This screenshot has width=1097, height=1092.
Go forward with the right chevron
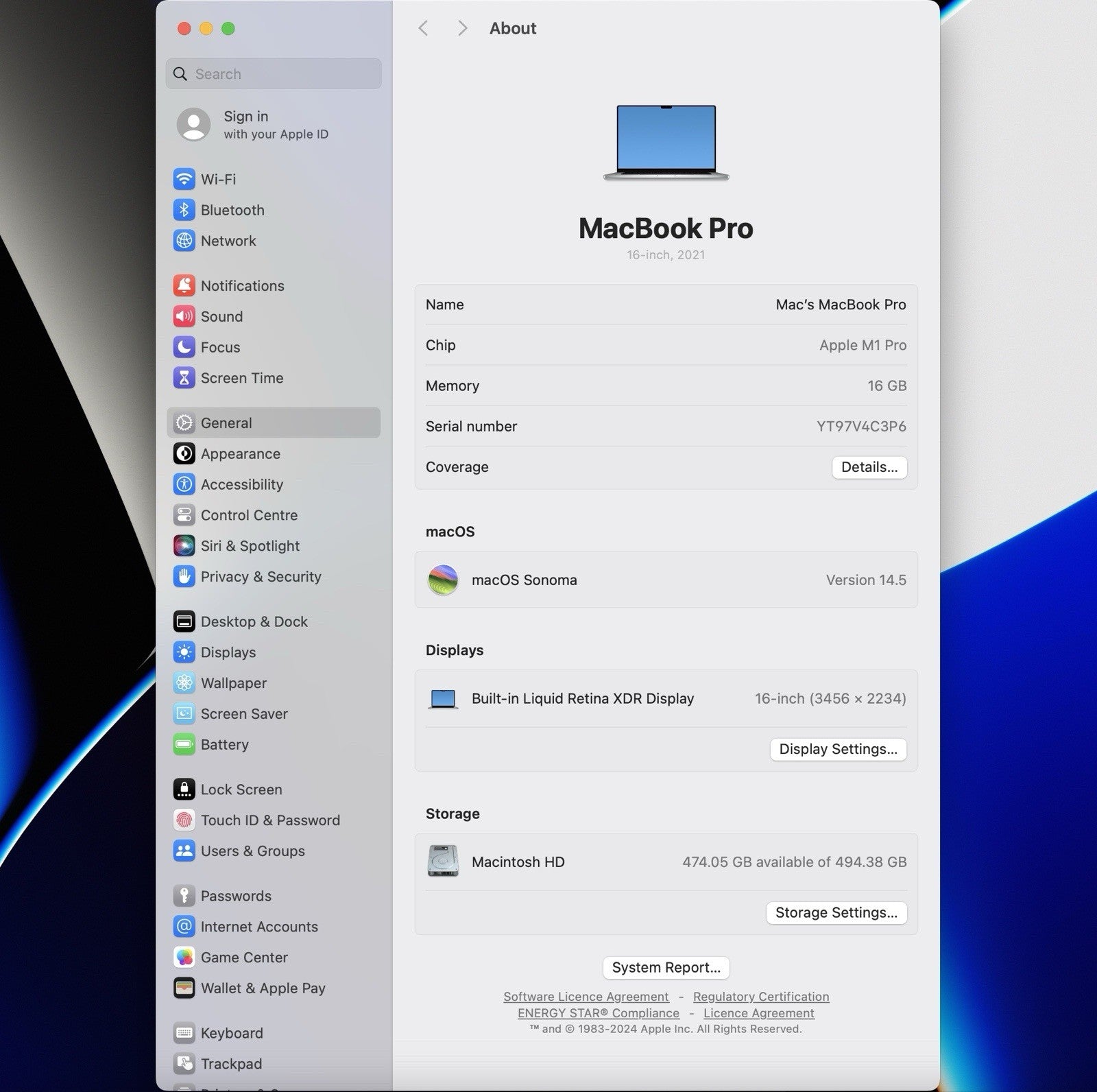[463, 28]
